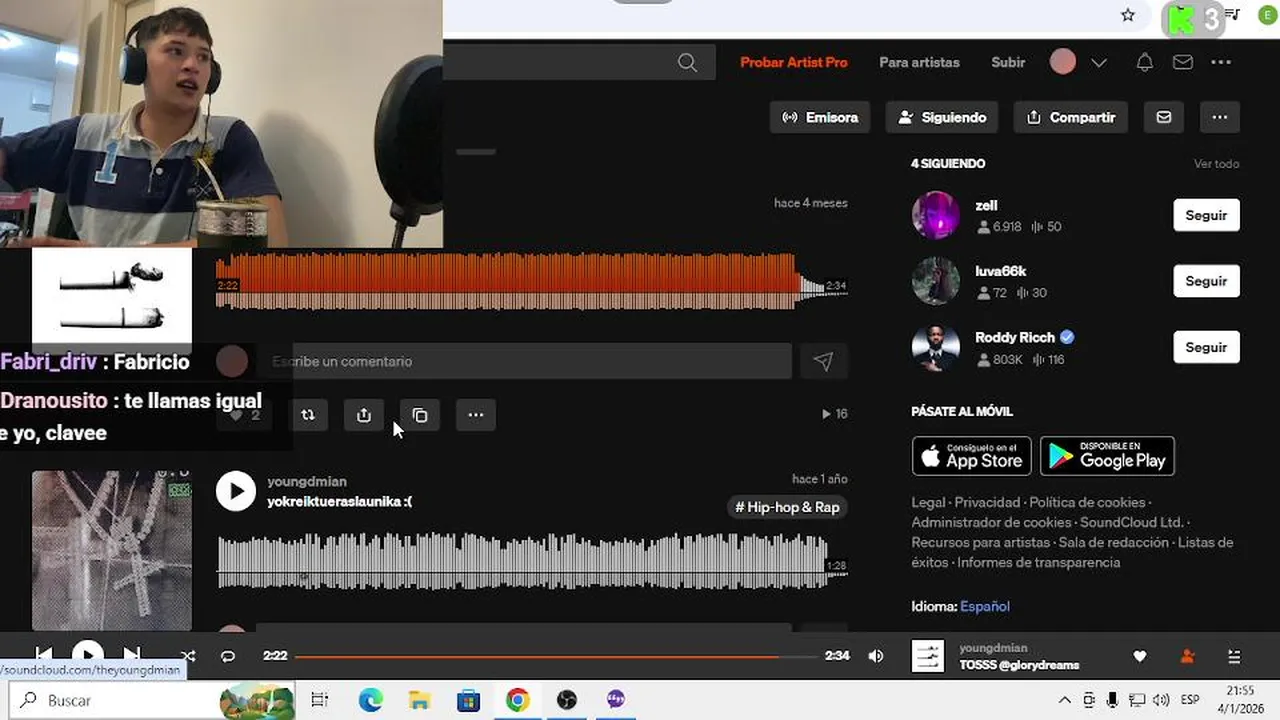The image size is (1280, 720).
Task: Copy link of the playing track
Action: click(420, 415)
